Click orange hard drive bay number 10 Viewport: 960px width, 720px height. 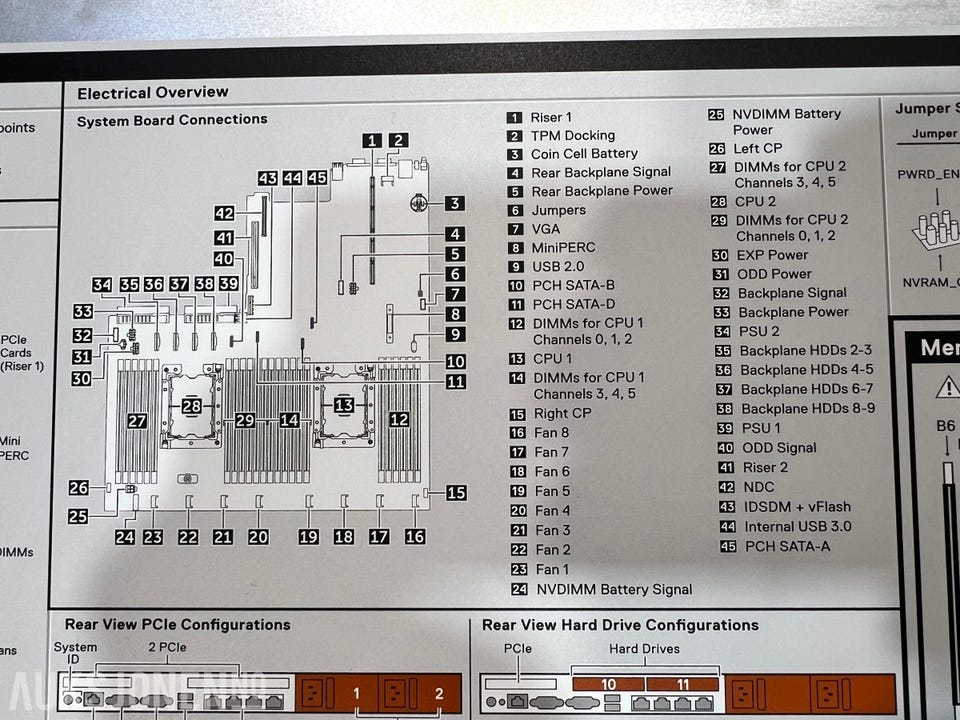608,685
